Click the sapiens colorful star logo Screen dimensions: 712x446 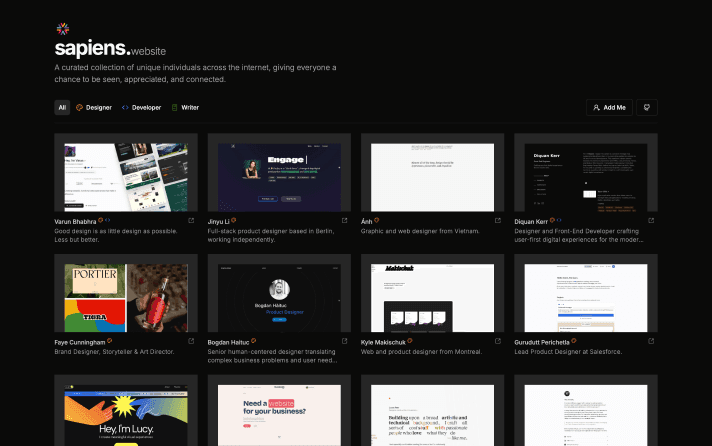tap(63, 29)
